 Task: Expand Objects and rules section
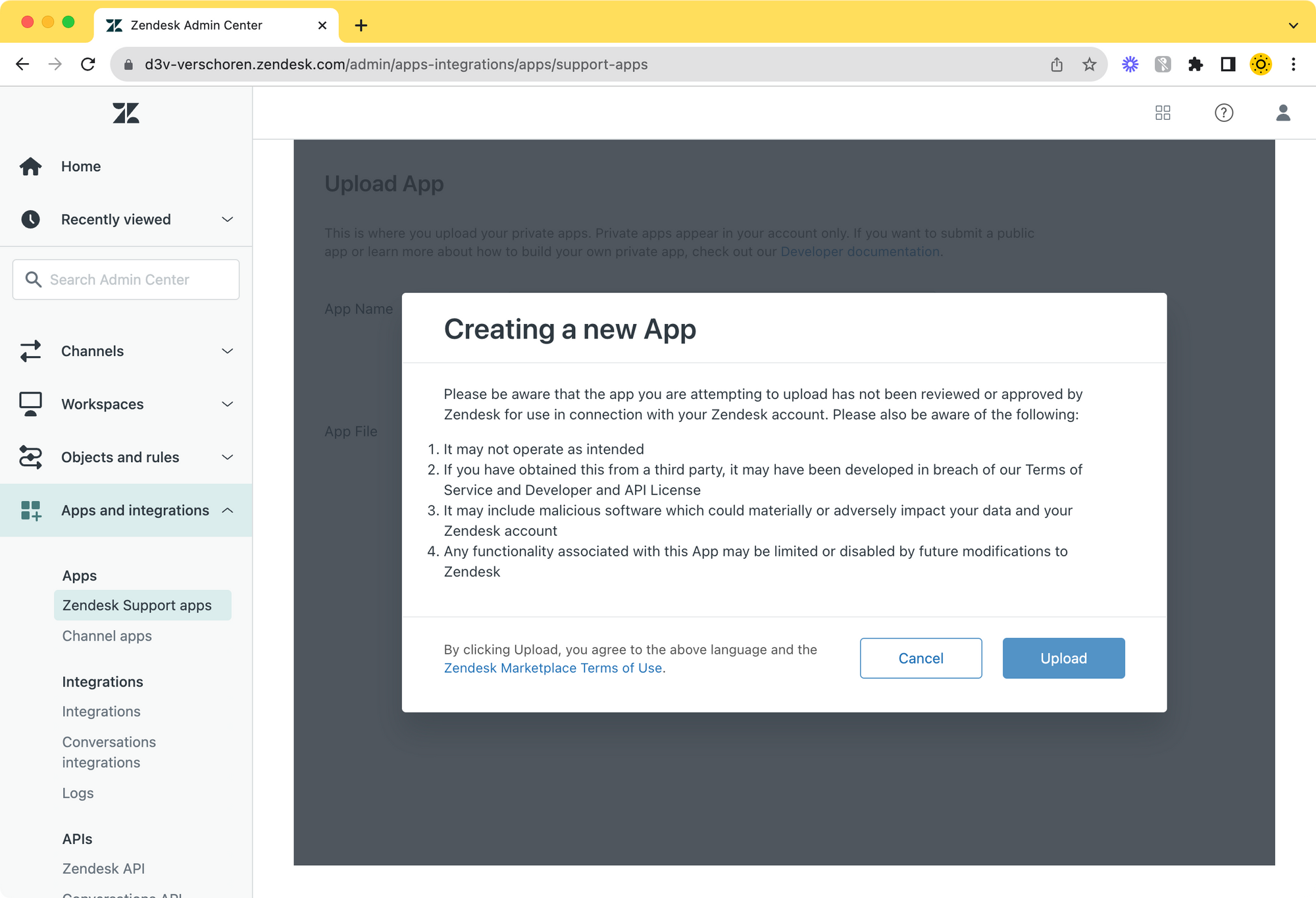pyautogui.click(x=227, y=457)
